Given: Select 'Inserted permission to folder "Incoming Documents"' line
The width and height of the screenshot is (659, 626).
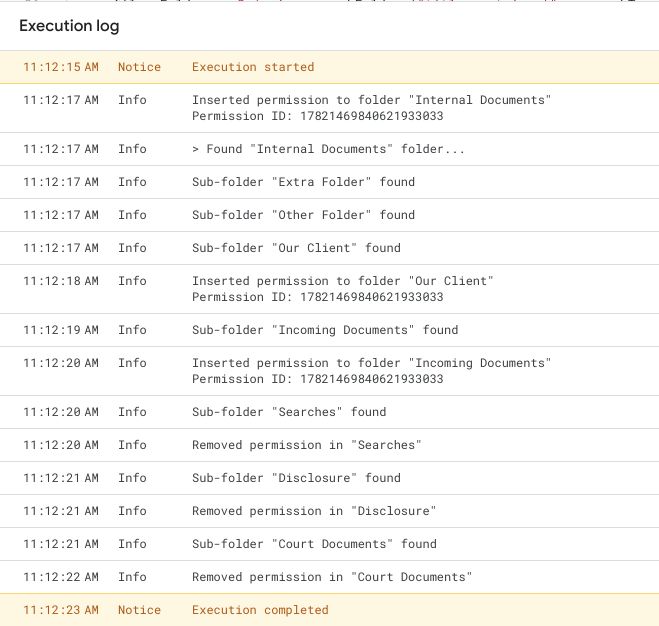Looking at the screenshot, I should pos(372,363).
